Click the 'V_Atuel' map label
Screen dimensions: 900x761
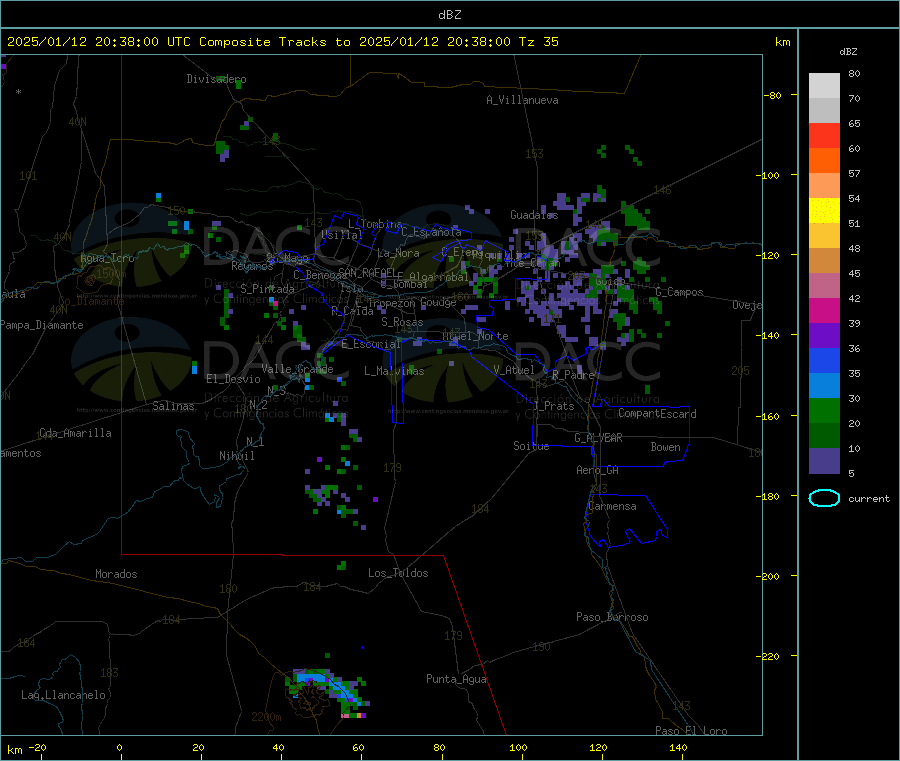[514, 370]
